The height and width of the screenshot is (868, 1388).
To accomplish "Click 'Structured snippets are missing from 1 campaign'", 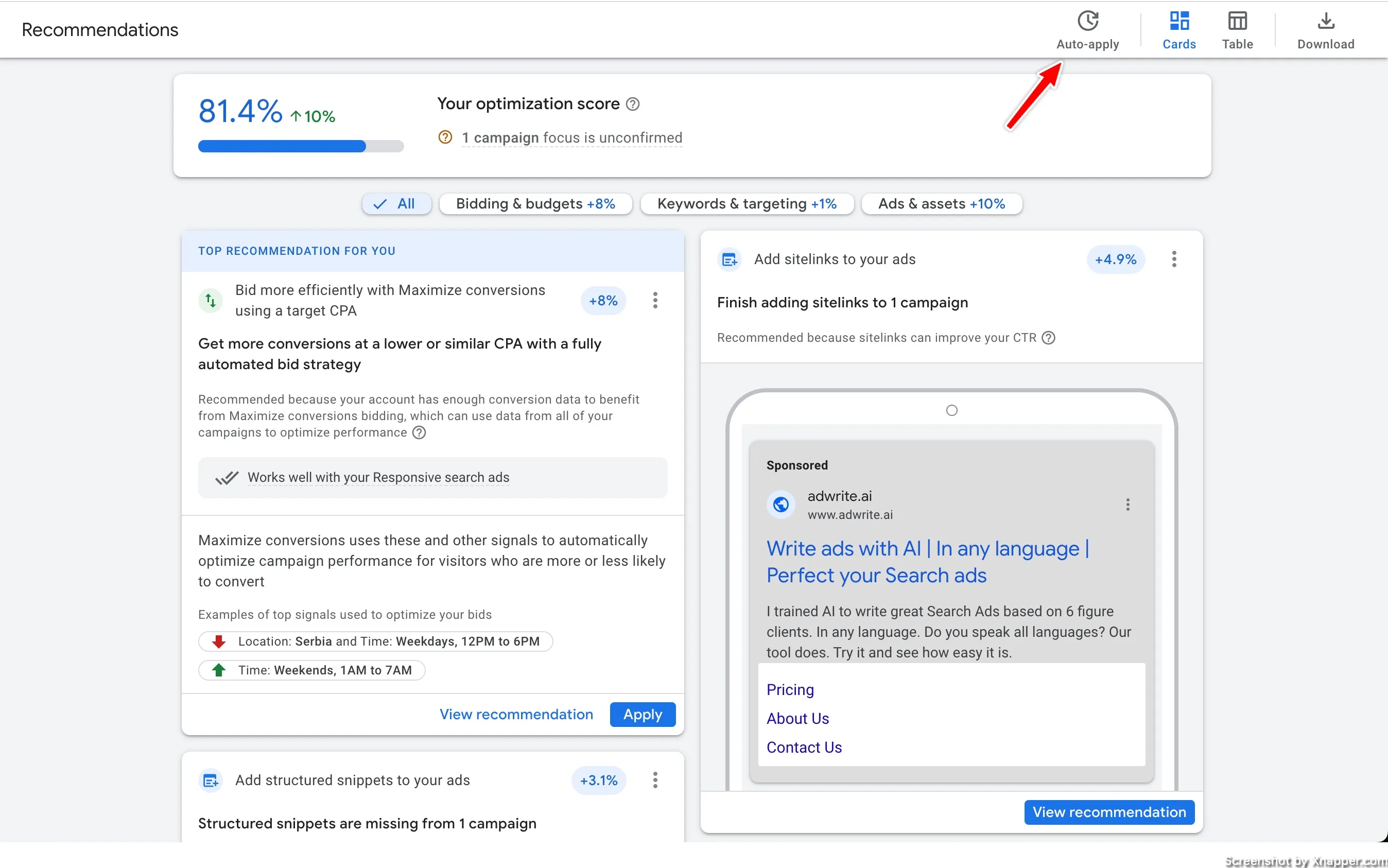I will tap(367, 823).
